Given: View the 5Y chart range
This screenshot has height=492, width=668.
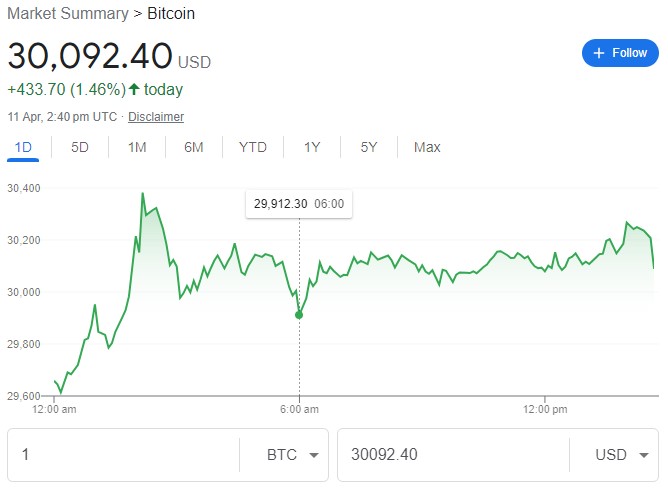Looking at the screenshot, I should (369, 147).
